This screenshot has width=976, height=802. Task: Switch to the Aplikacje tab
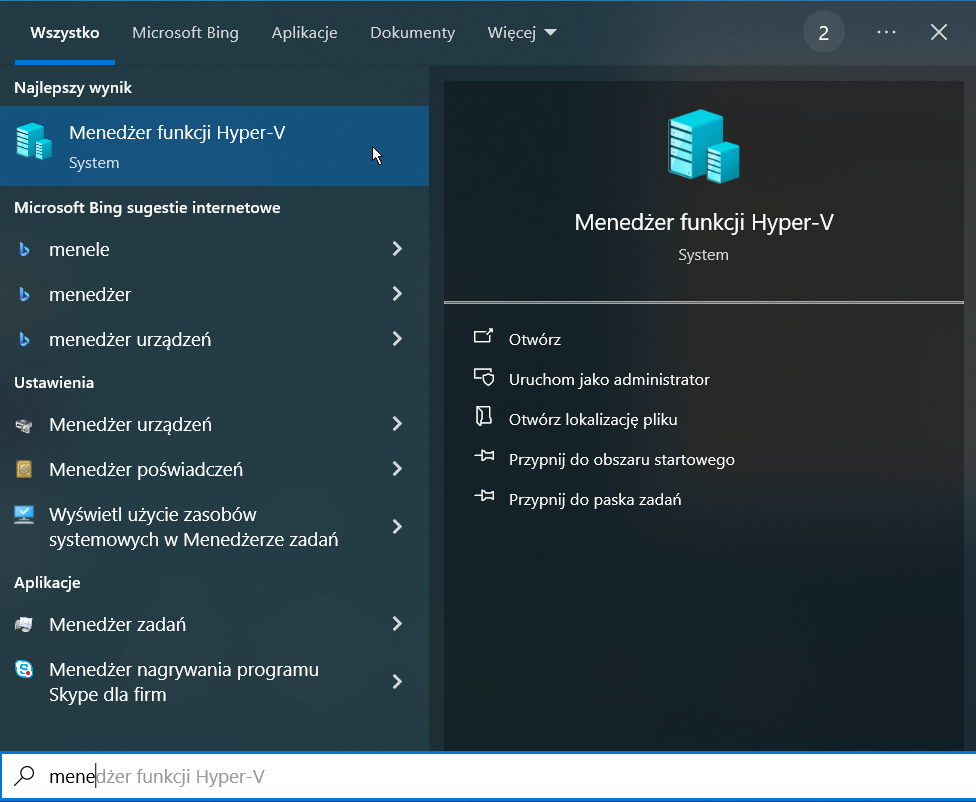pos(304,33)
